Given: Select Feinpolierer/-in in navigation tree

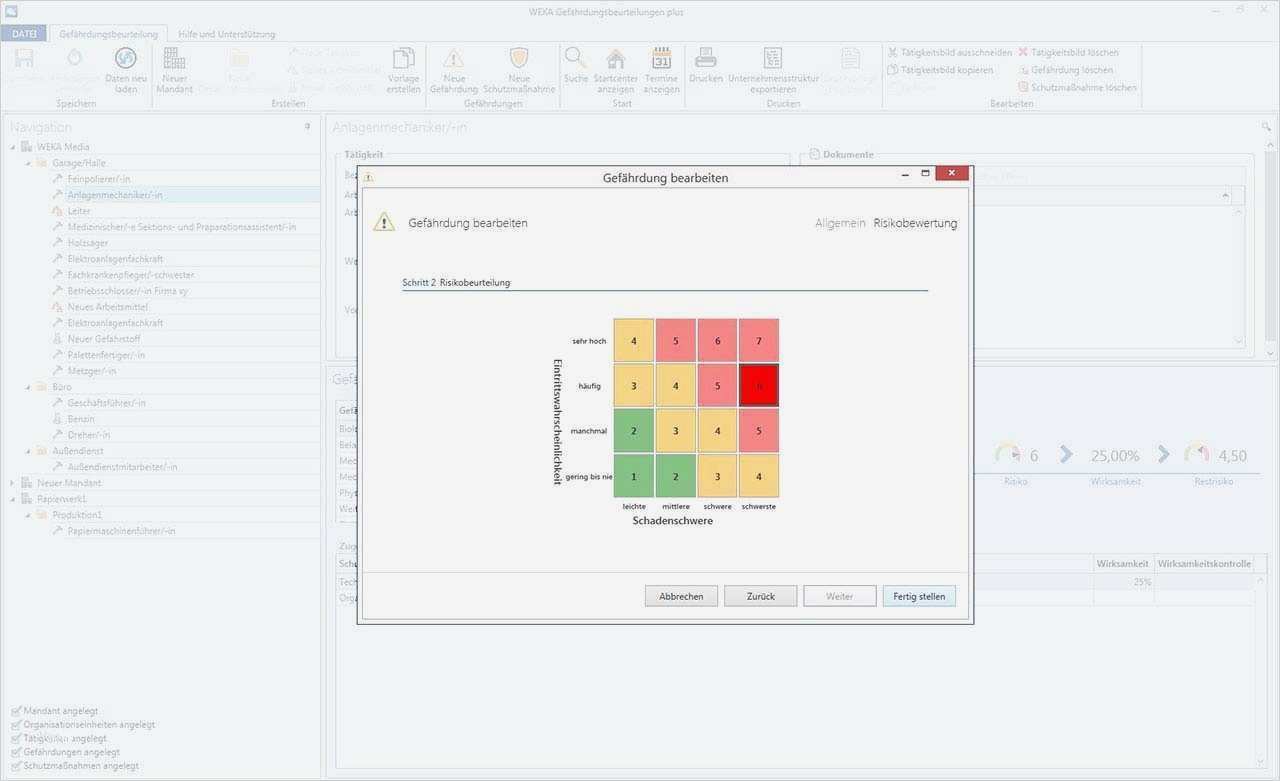Looking at the screenshot, I should coord(99,179).
